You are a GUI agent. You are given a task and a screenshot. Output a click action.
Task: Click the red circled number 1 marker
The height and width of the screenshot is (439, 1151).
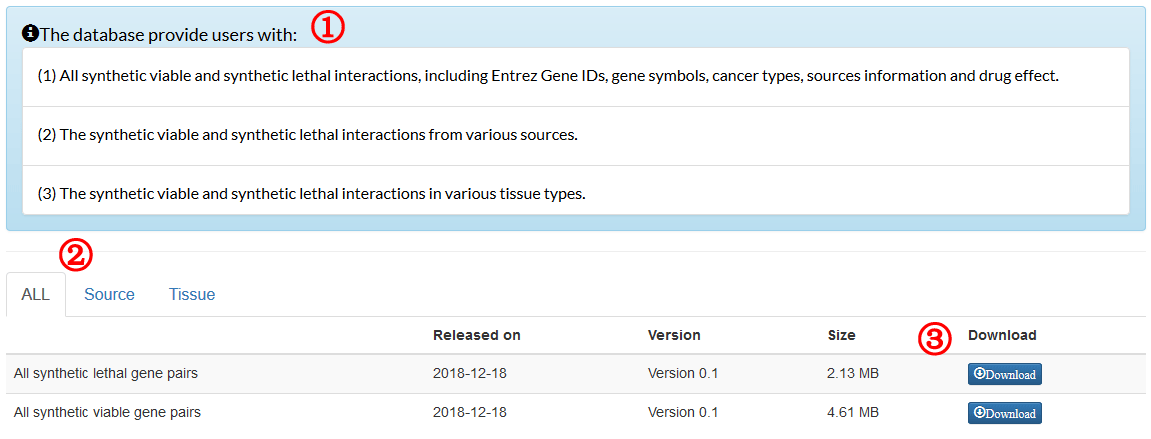pos(328,28)
